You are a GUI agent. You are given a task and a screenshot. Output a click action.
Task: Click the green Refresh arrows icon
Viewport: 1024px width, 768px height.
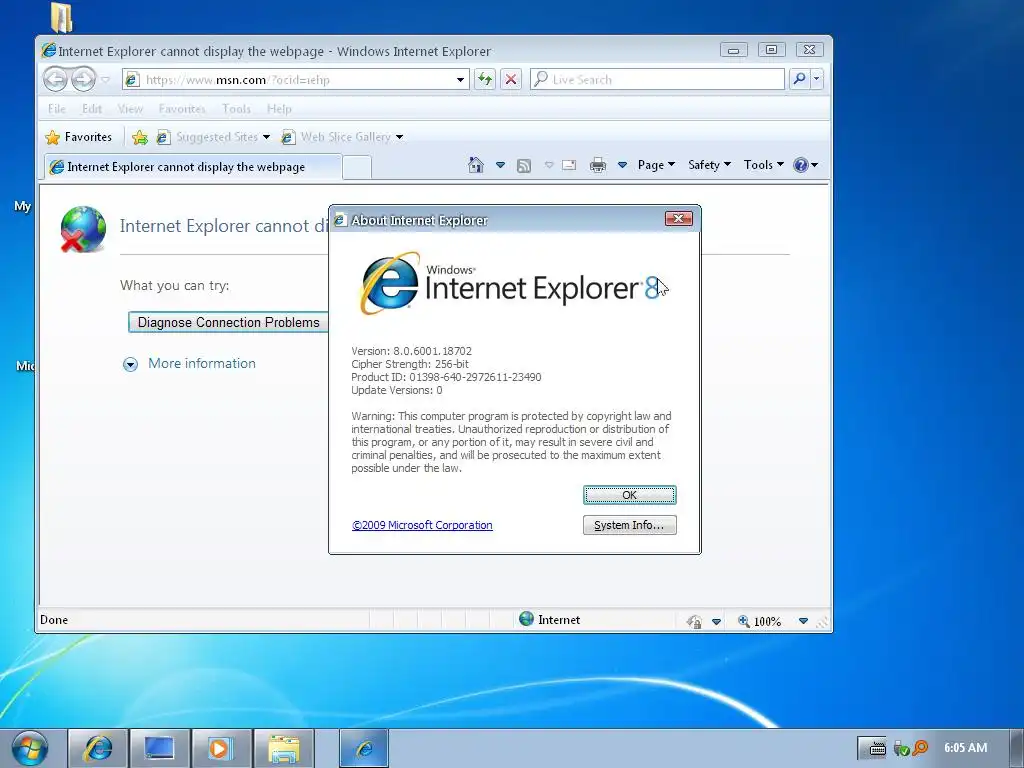tap(485, 80)
